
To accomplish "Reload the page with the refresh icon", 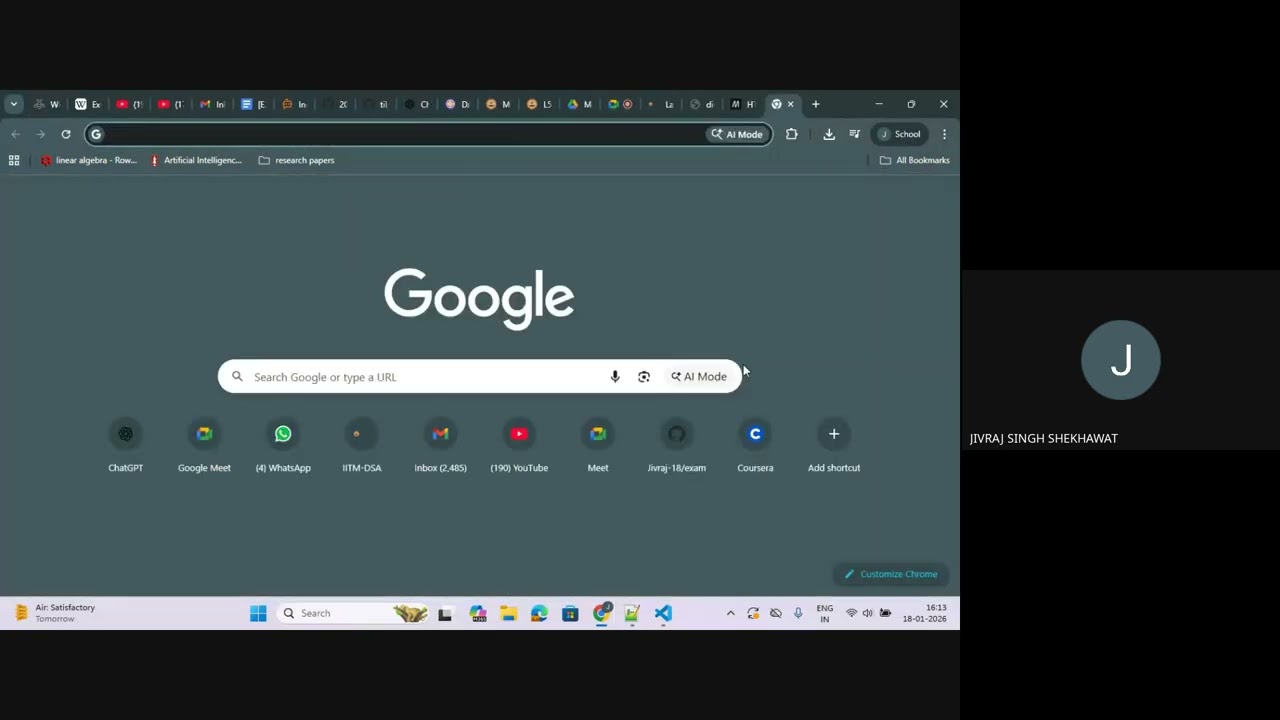I will click(66, 134).
